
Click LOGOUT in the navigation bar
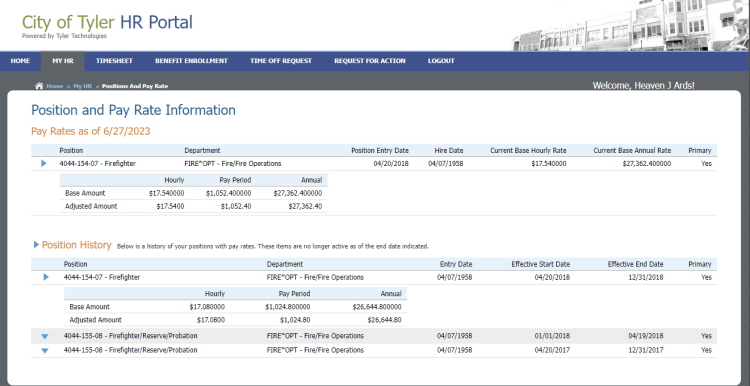click(x=441, y=61)
